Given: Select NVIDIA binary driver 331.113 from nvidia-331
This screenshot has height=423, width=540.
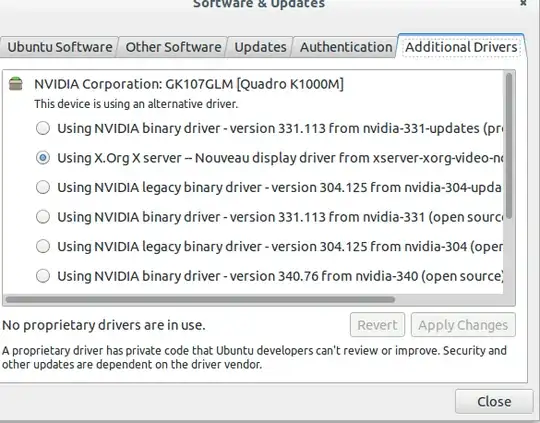Looking at the screenshot, I should 43,217.
